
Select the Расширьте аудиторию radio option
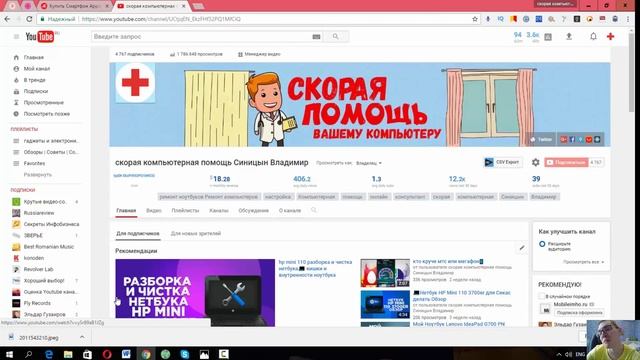[x=542, y=244]
